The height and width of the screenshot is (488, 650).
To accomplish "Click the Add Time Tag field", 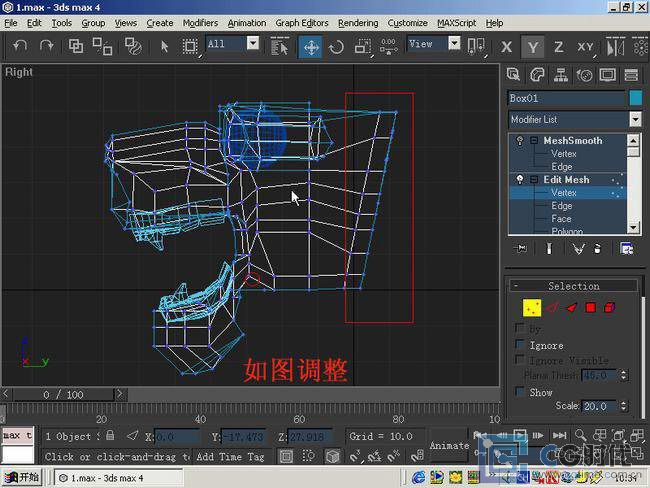I will point(230,456).
